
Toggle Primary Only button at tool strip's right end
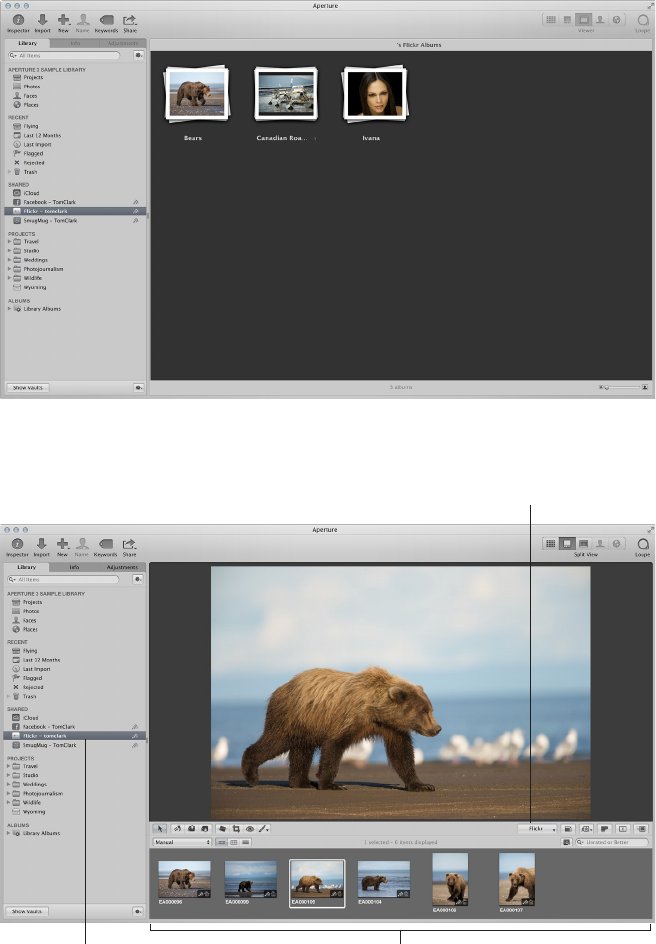tap(623, 829)
